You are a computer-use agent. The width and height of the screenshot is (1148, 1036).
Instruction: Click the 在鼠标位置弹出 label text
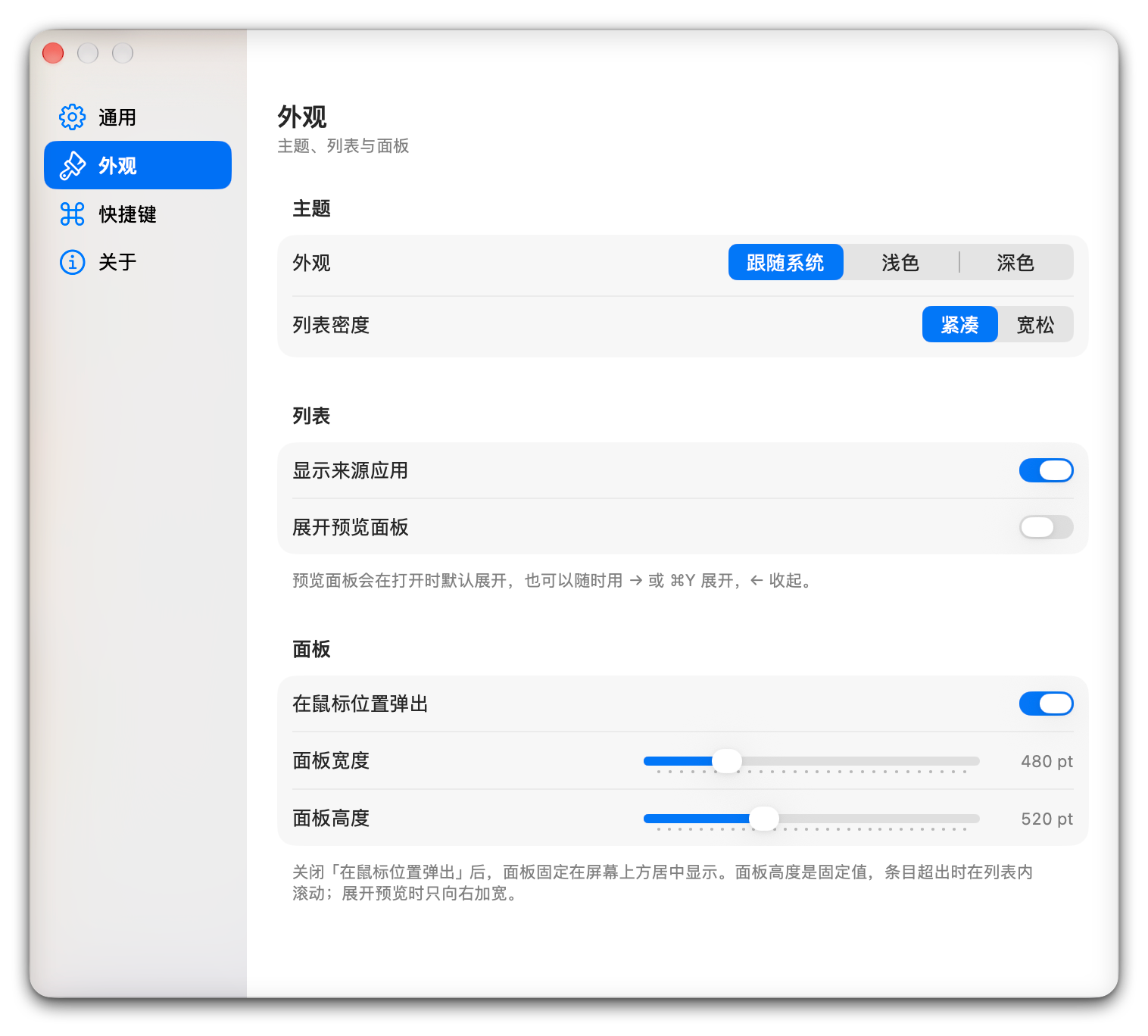360,704
